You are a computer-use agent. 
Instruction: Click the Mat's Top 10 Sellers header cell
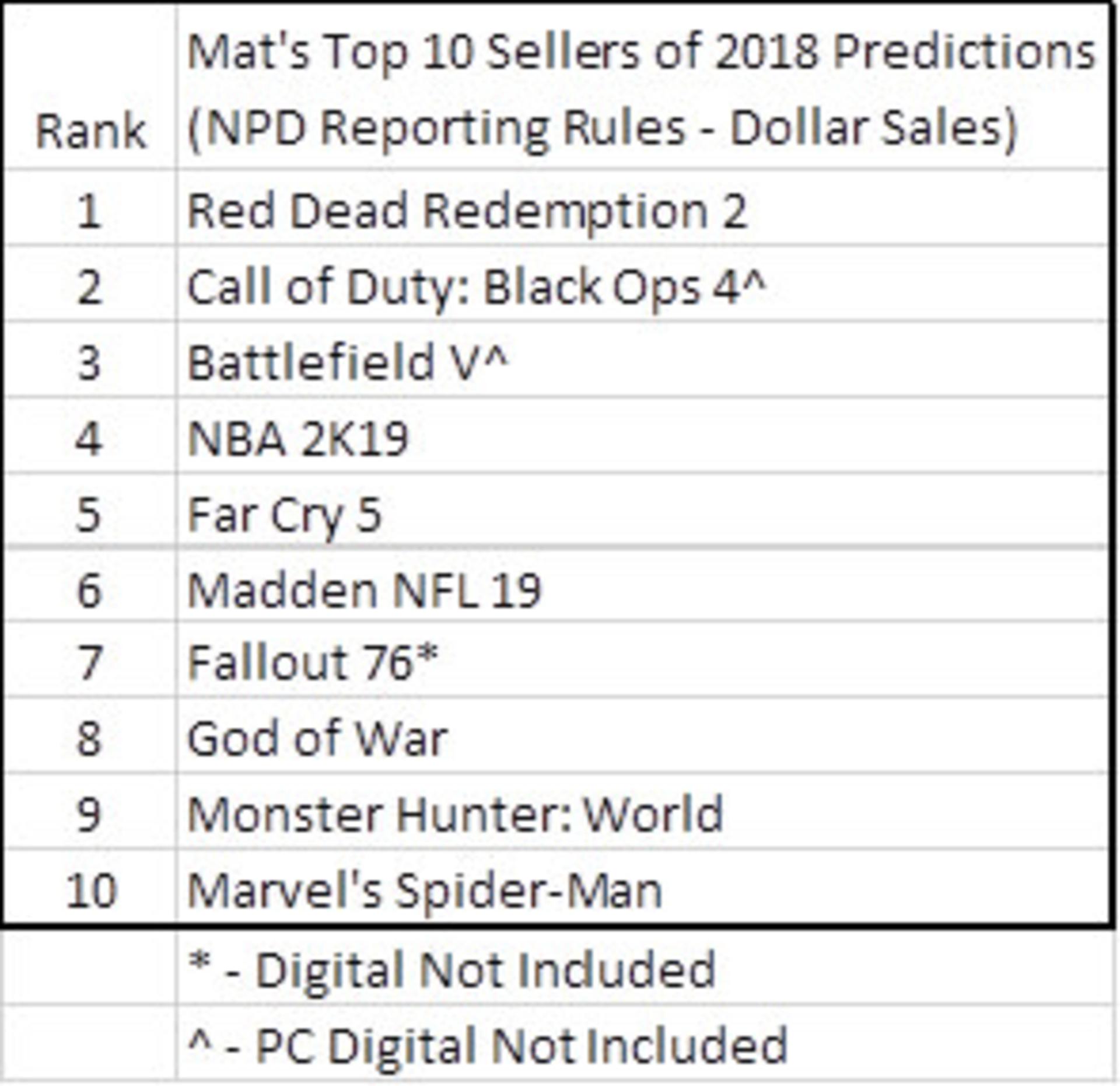point(642,86)
